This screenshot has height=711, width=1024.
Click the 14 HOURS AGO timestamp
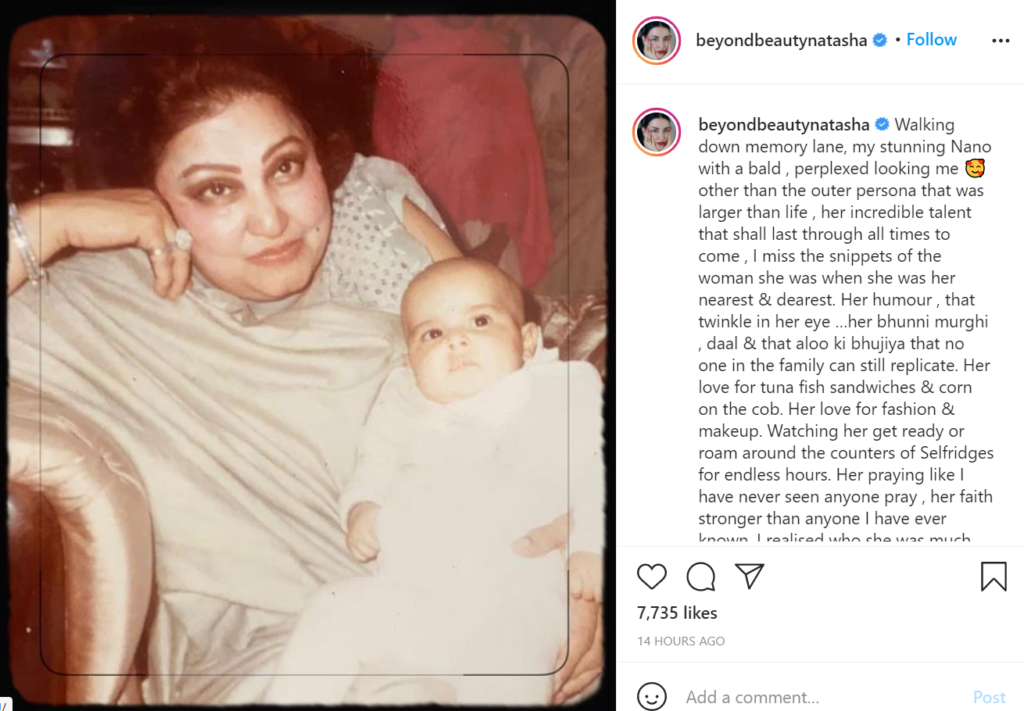(680, 641)
